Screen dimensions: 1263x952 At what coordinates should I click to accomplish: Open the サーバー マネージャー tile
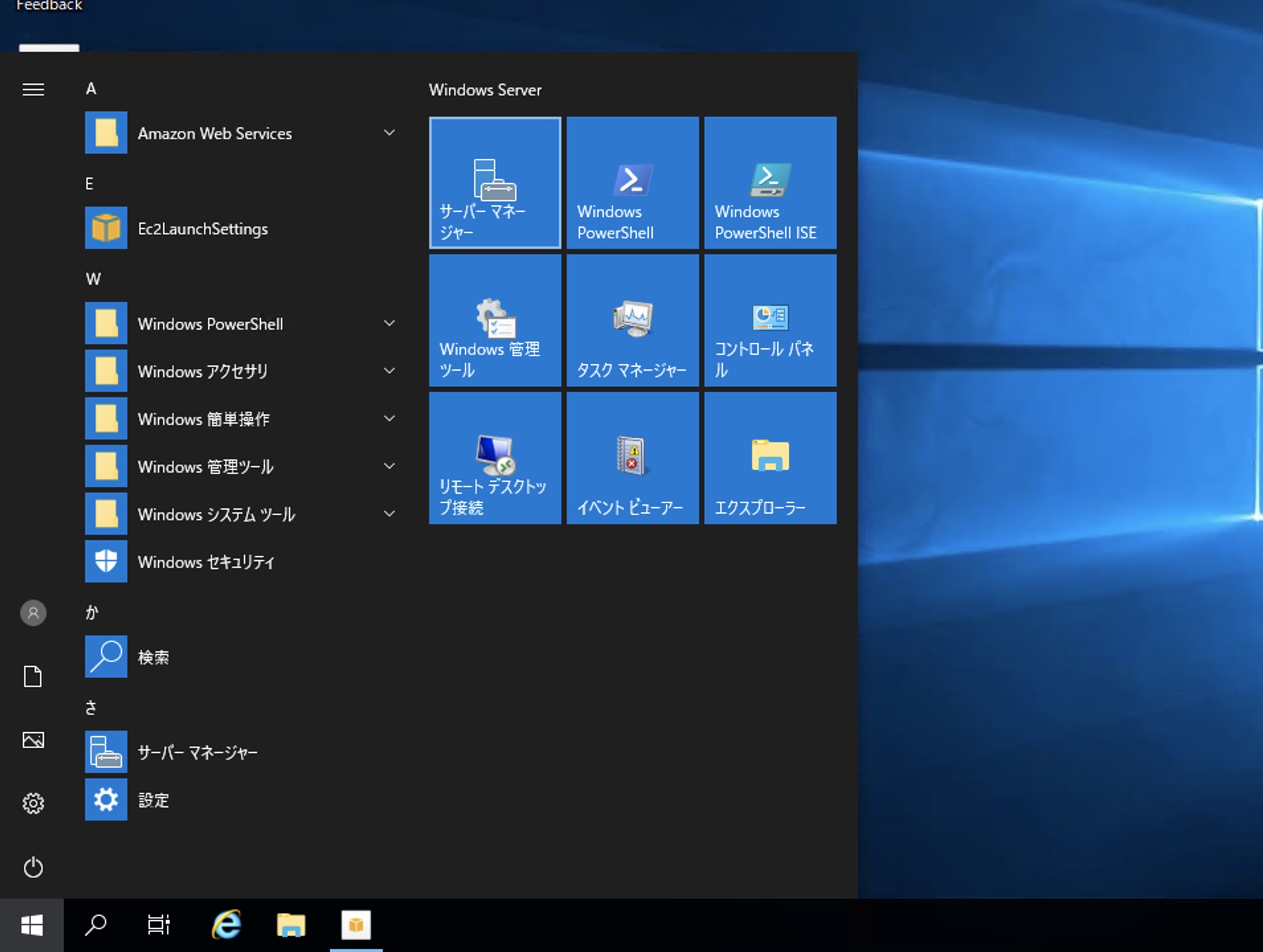pyautogui.click(x=494, y=183)
